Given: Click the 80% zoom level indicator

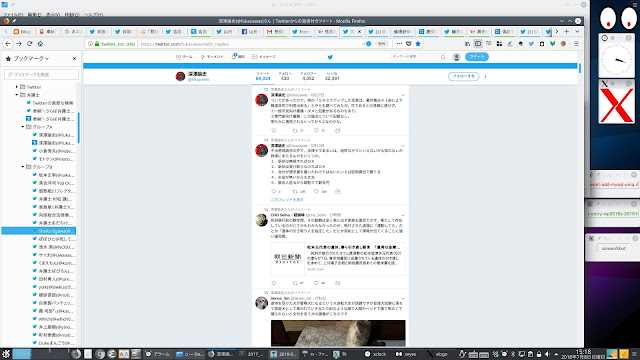Looking at the screenshot, I should 381,44.
